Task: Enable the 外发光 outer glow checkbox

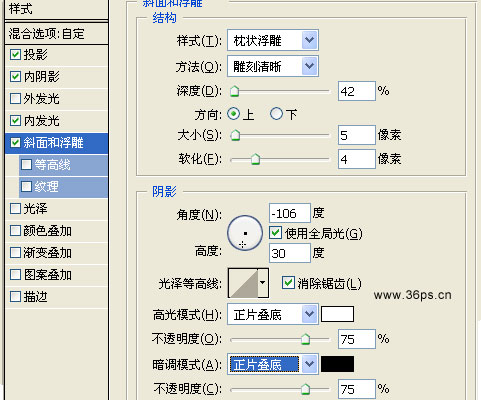Action: pos(15,99)
